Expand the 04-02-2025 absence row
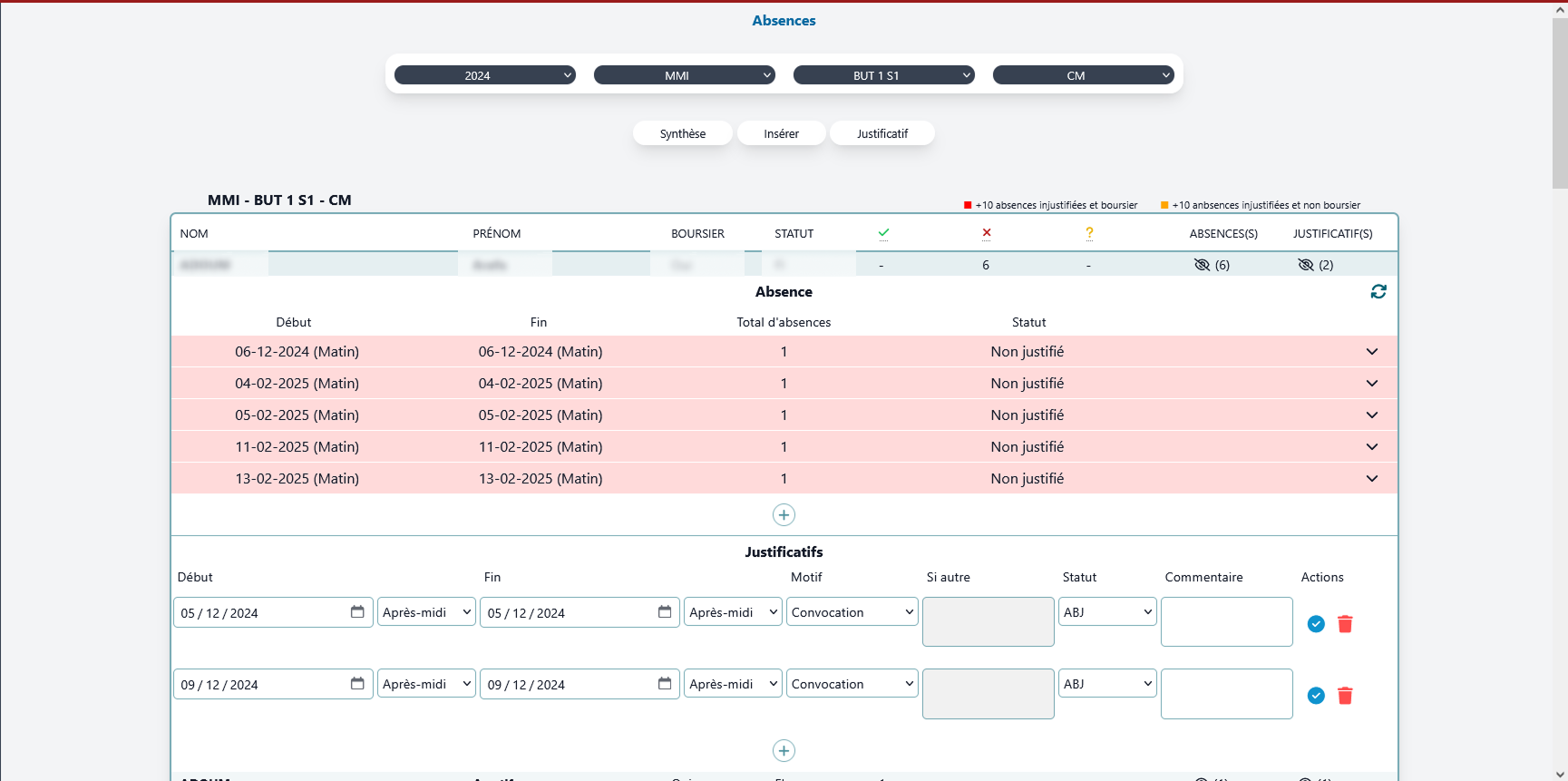Screen dimensions: 1568x781 coord(1372,384)
